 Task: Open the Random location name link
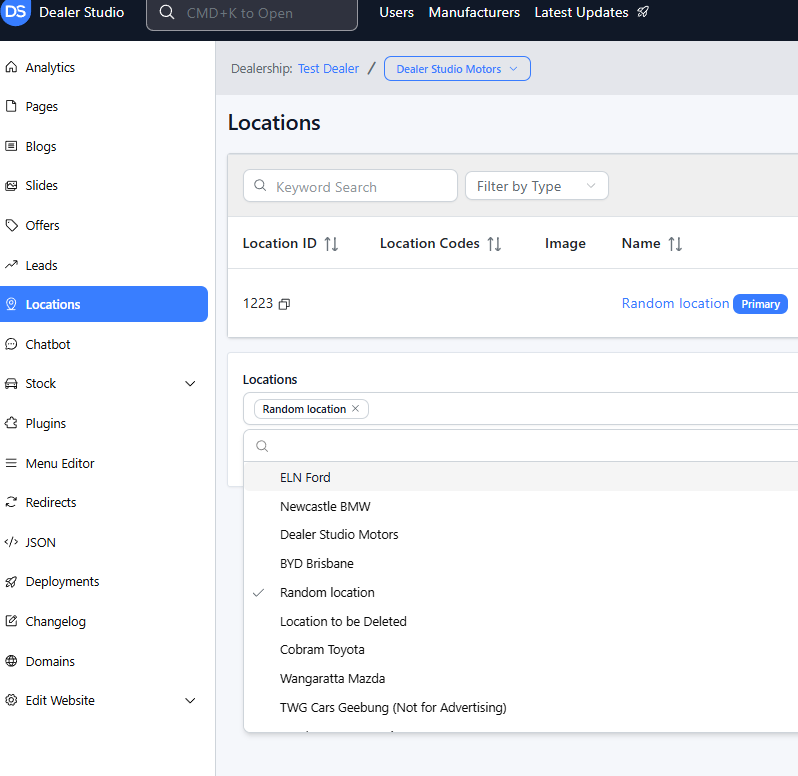(x=675, y=304)
